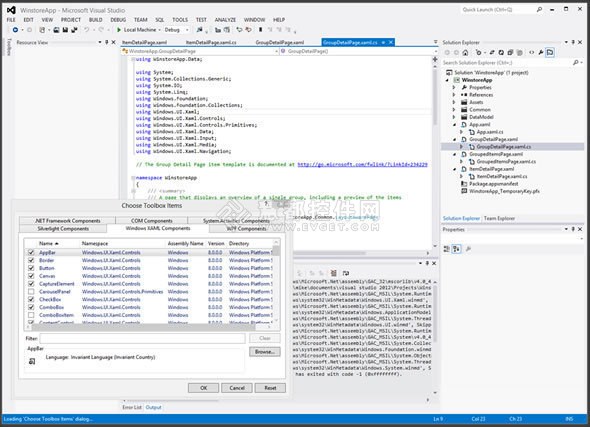Image resolution: width=590 pixels, height=427 pixels.
Task: Click the Categorized icon in Properties panel
Action: point(447,249)
